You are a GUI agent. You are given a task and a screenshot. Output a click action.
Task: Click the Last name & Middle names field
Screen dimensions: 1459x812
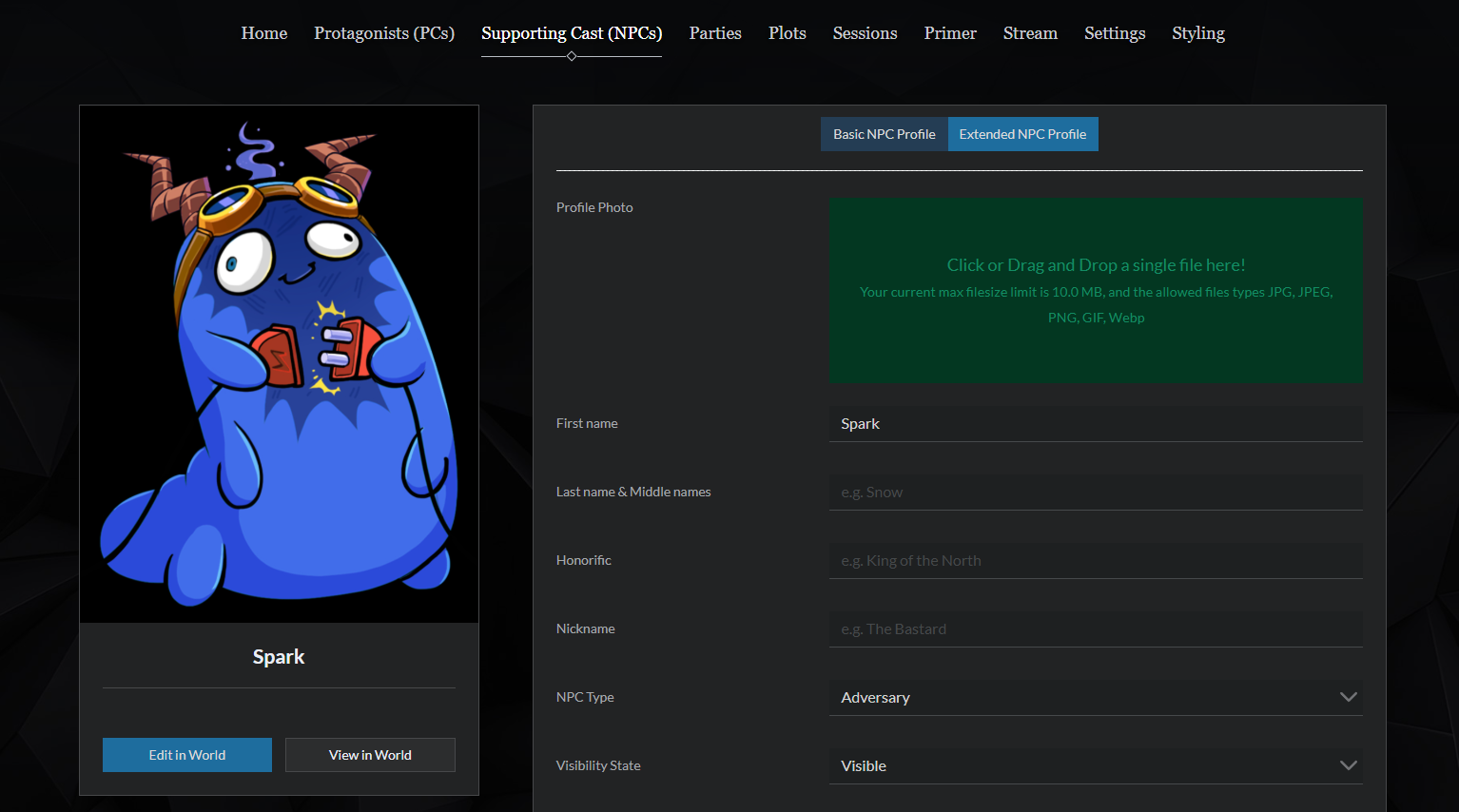coord(1096,493)
